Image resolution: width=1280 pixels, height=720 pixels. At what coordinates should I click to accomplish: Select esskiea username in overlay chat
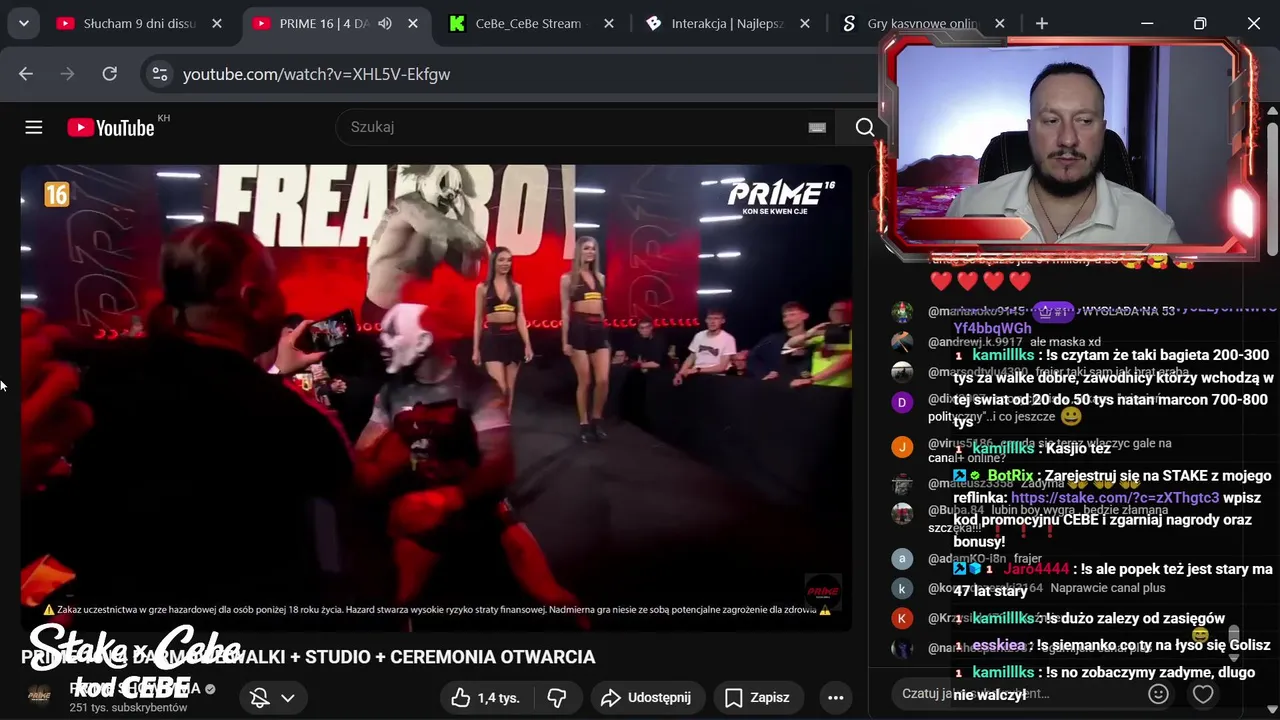point(999,645)
